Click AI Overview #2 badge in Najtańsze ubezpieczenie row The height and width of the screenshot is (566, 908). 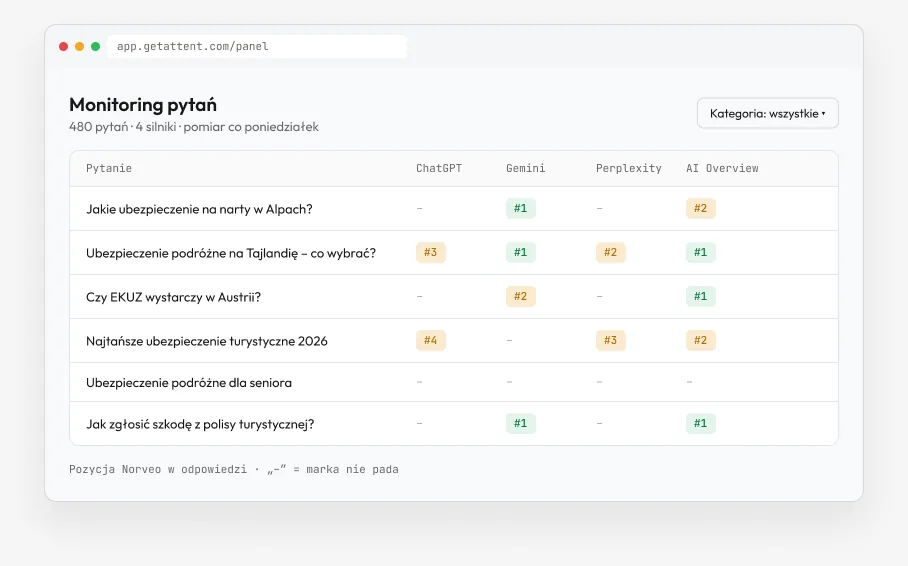tap(701, 340)
